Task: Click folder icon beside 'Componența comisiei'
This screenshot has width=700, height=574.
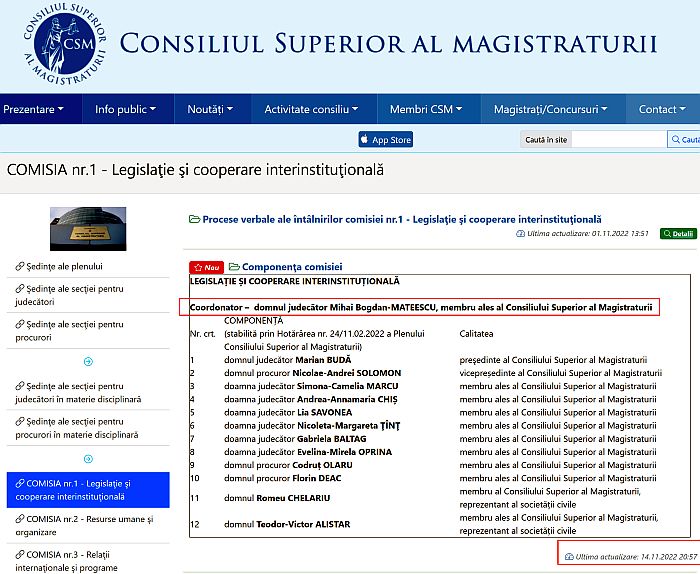Action: click(234, 266)
